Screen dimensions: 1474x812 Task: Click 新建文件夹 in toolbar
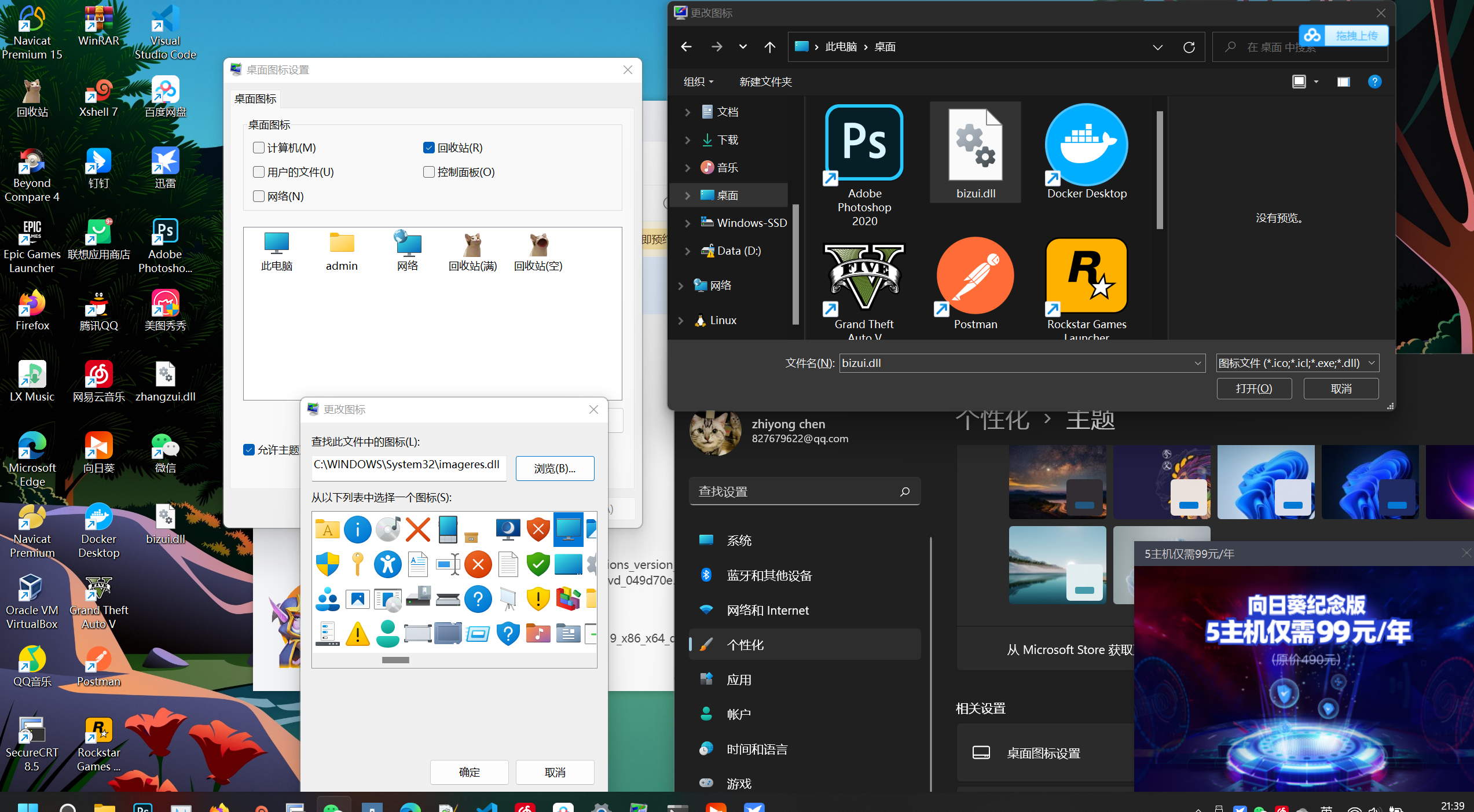765,82
